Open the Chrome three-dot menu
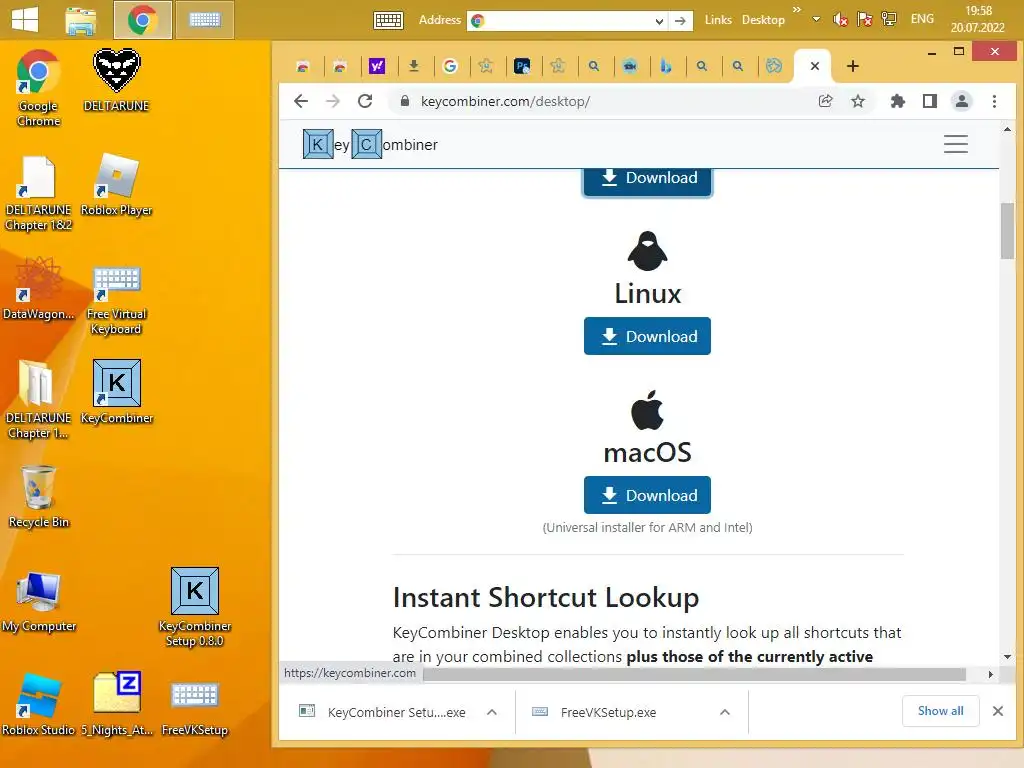Image resolution: width=1024 pixels, height=768 pixels. coord(994,101)
